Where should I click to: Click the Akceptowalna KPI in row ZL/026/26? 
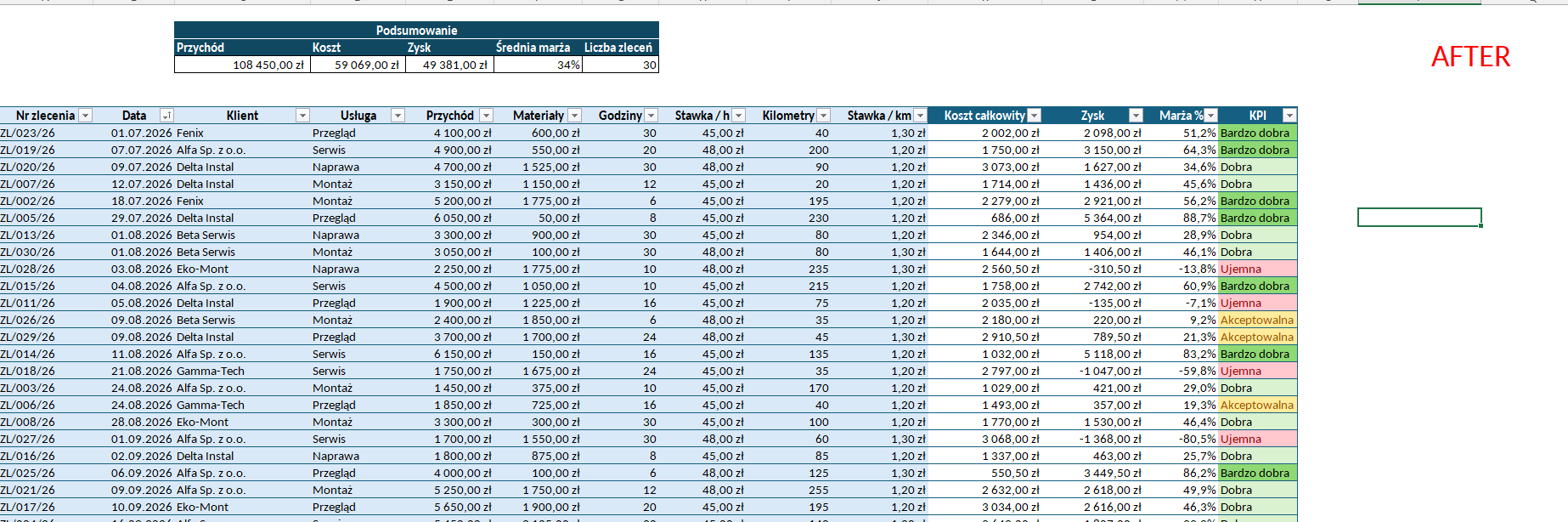pos(1257,320)
